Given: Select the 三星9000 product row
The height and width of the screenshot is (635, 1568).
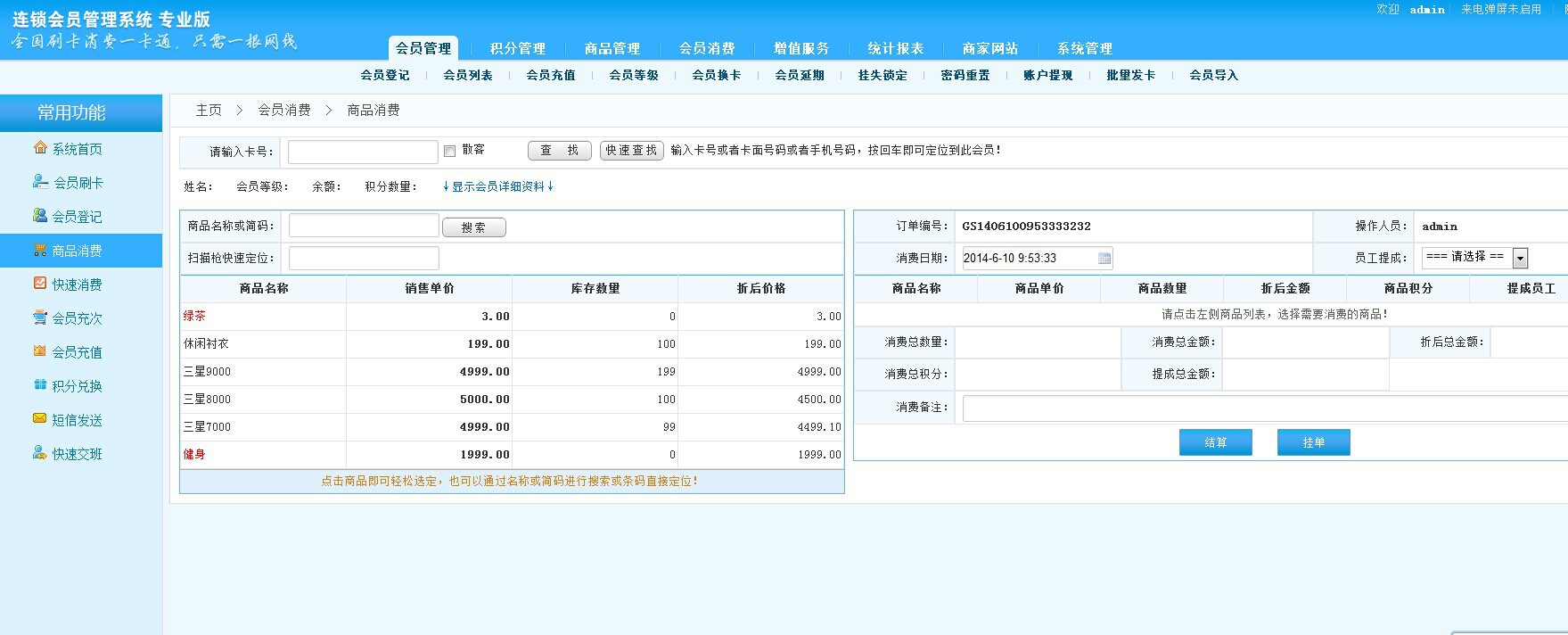Looking at the screenshot, I should coord(512,372).
